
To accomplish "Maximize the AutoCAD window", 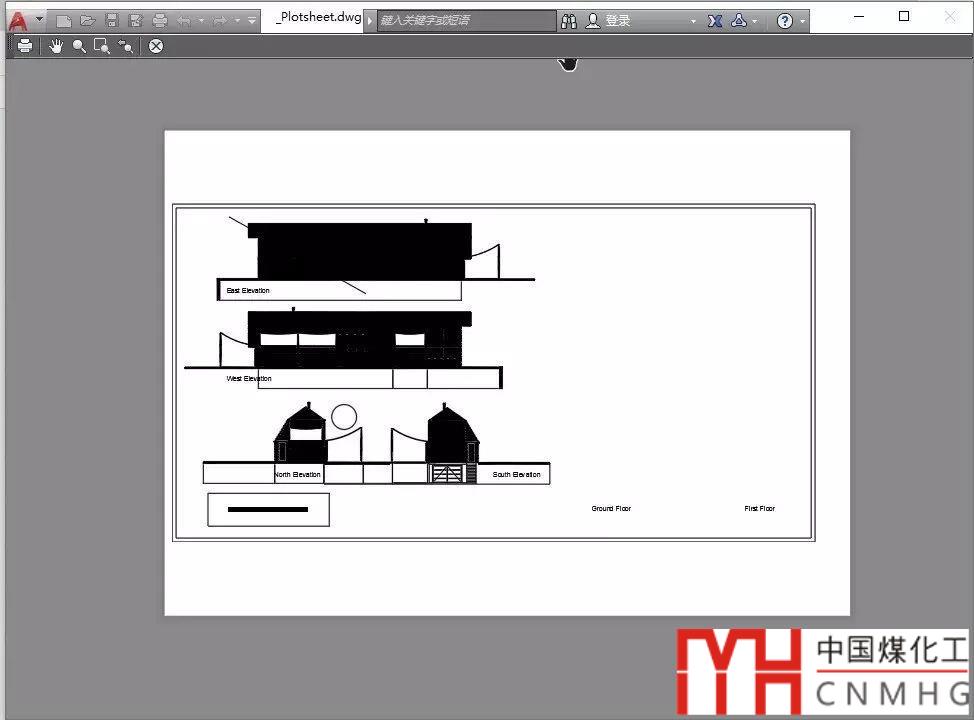I will (x=904, y=17).
